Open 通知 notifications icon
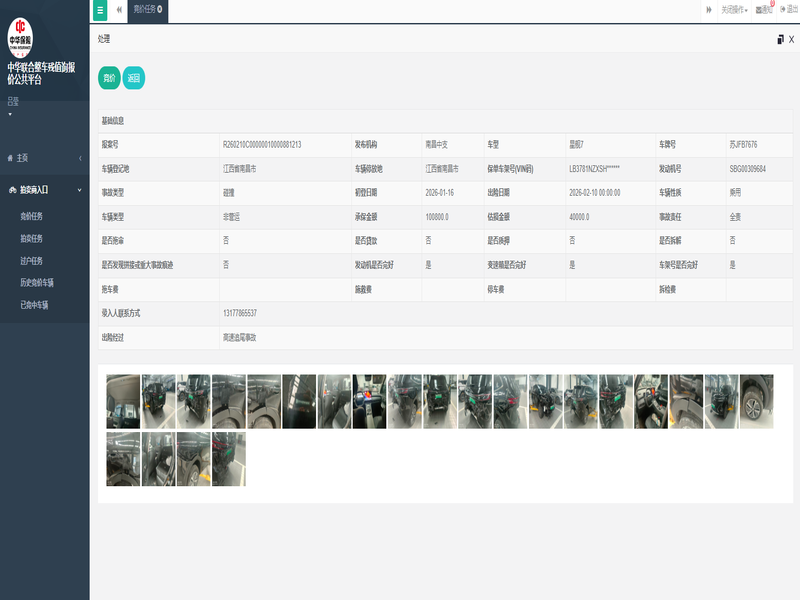The height and width of the screenshot is (600, 800). pos(764,10)
